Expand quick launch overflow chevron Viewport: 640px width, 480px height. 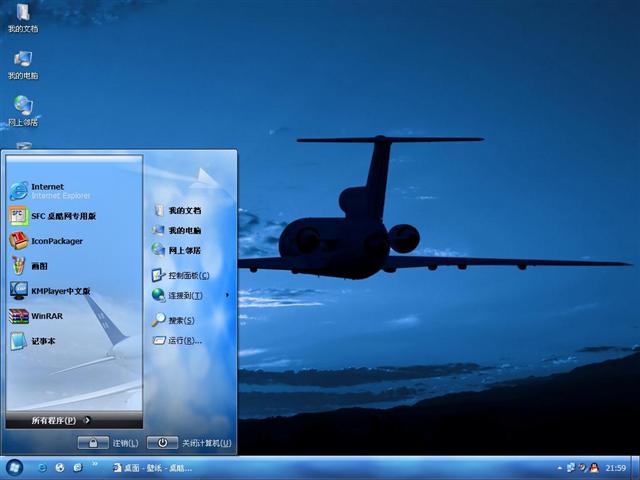point(95,464)
